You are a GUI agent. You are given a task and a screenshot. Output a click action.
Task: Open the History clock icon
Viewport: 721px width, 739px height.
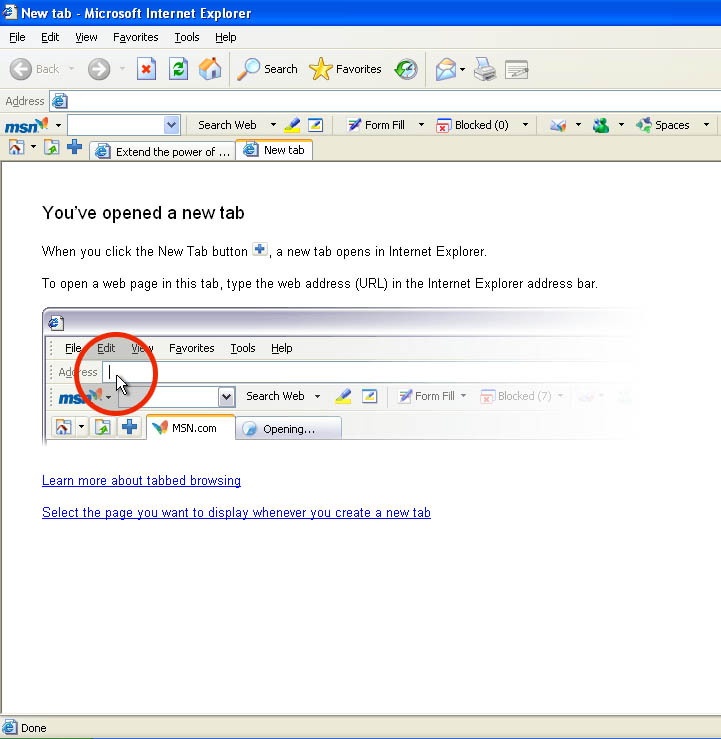[406, 69]
